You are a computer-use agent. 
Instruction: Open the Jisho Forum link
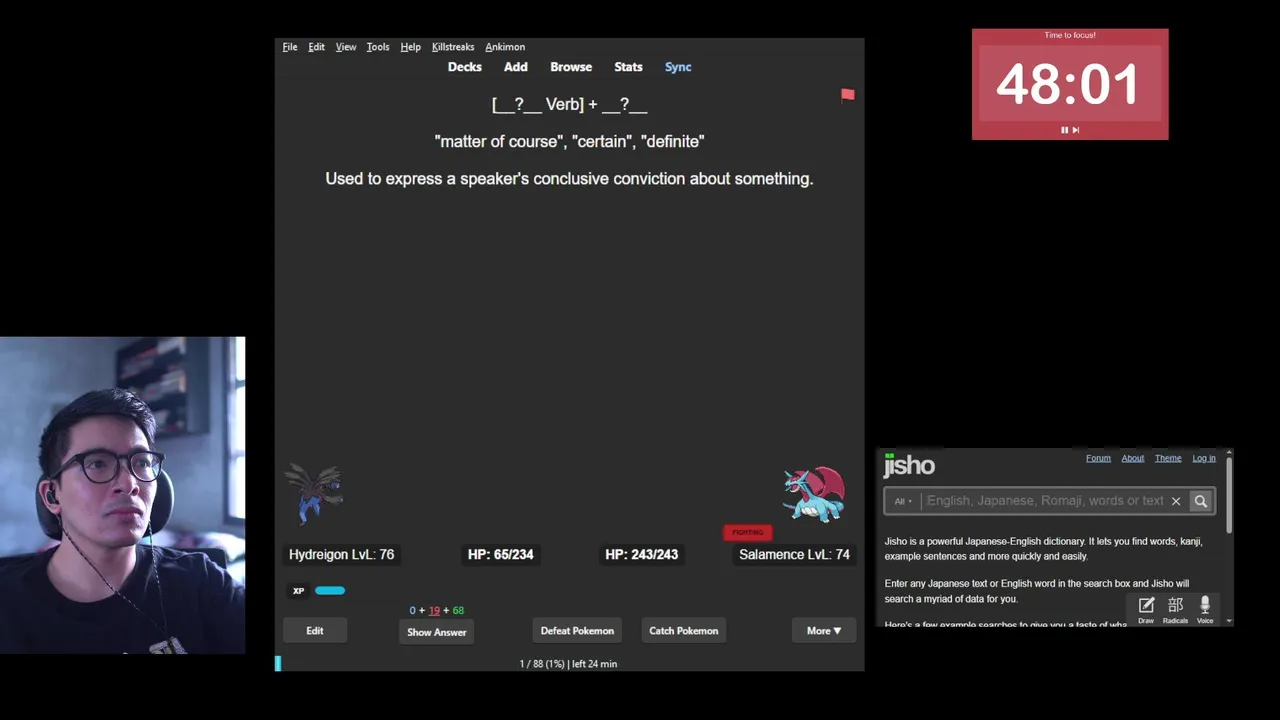(1098, 458)
